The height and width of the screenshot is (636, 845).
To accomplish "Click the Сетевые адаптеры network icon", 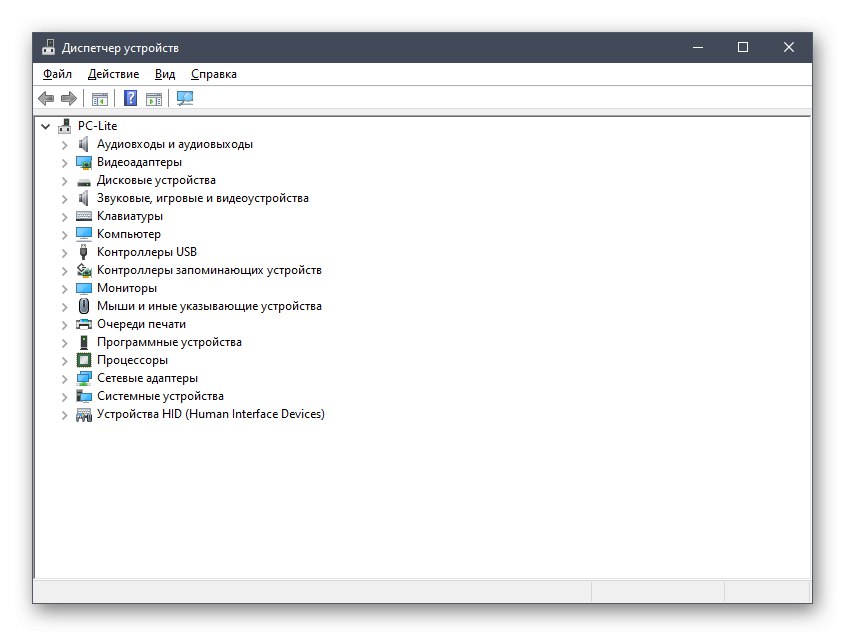I will (84, 378).
